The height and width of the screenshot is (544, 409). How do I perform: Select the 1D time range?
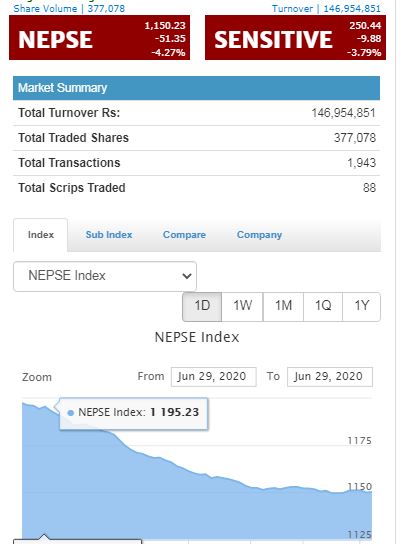(202, 306)
